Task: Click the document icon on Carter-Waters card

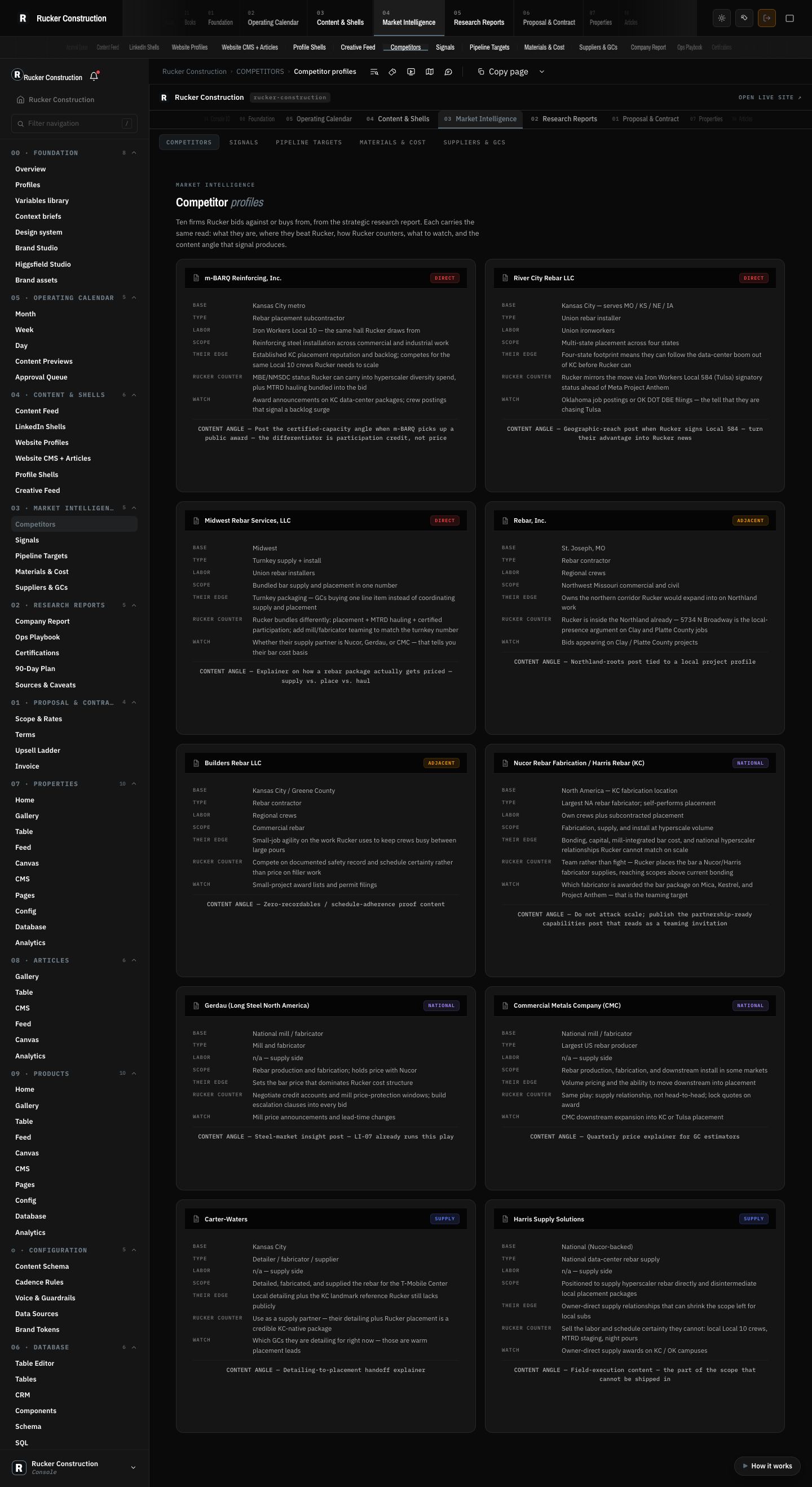Action: (196, 1219)
